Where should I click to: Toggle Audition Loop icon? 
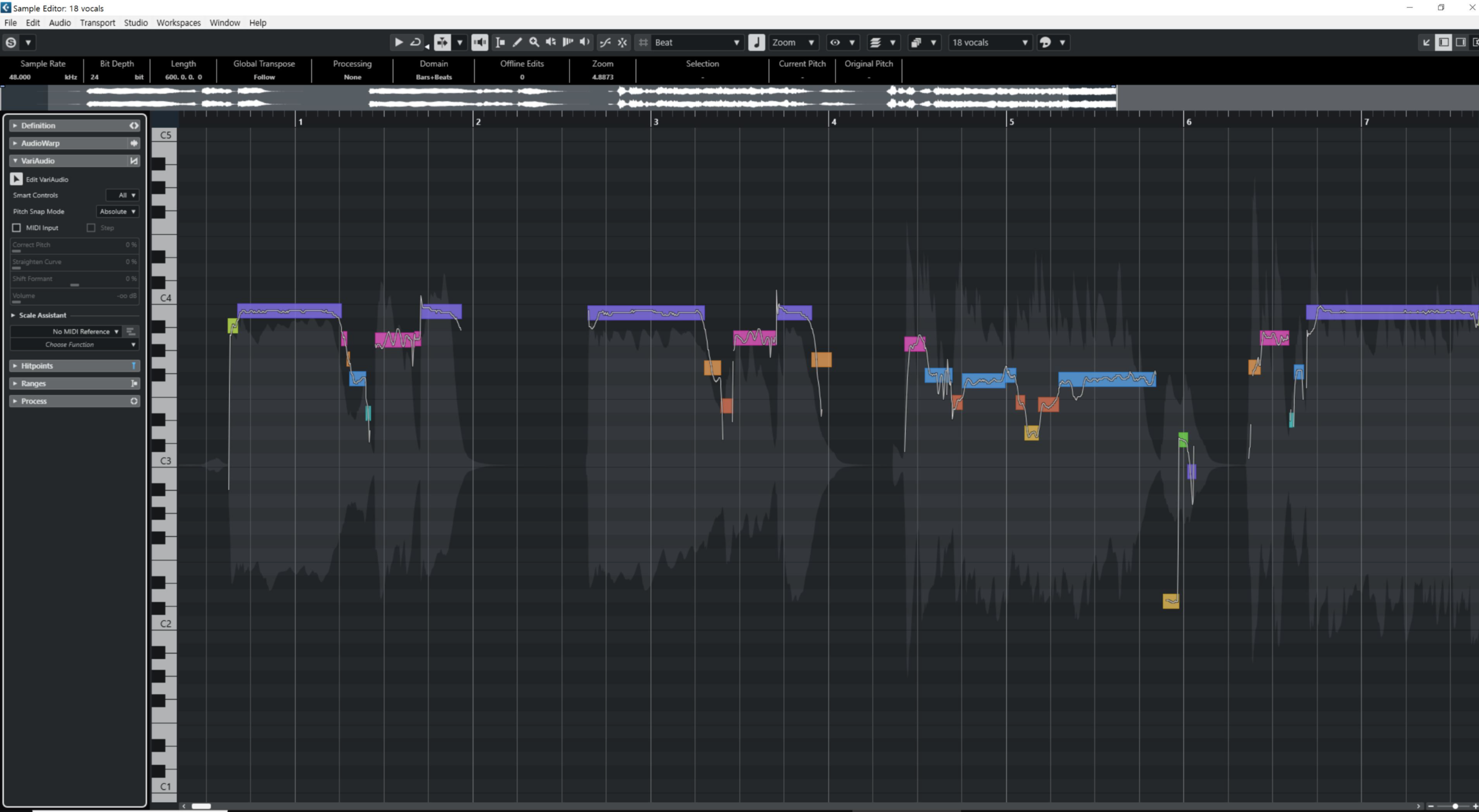tap(415, 42)
